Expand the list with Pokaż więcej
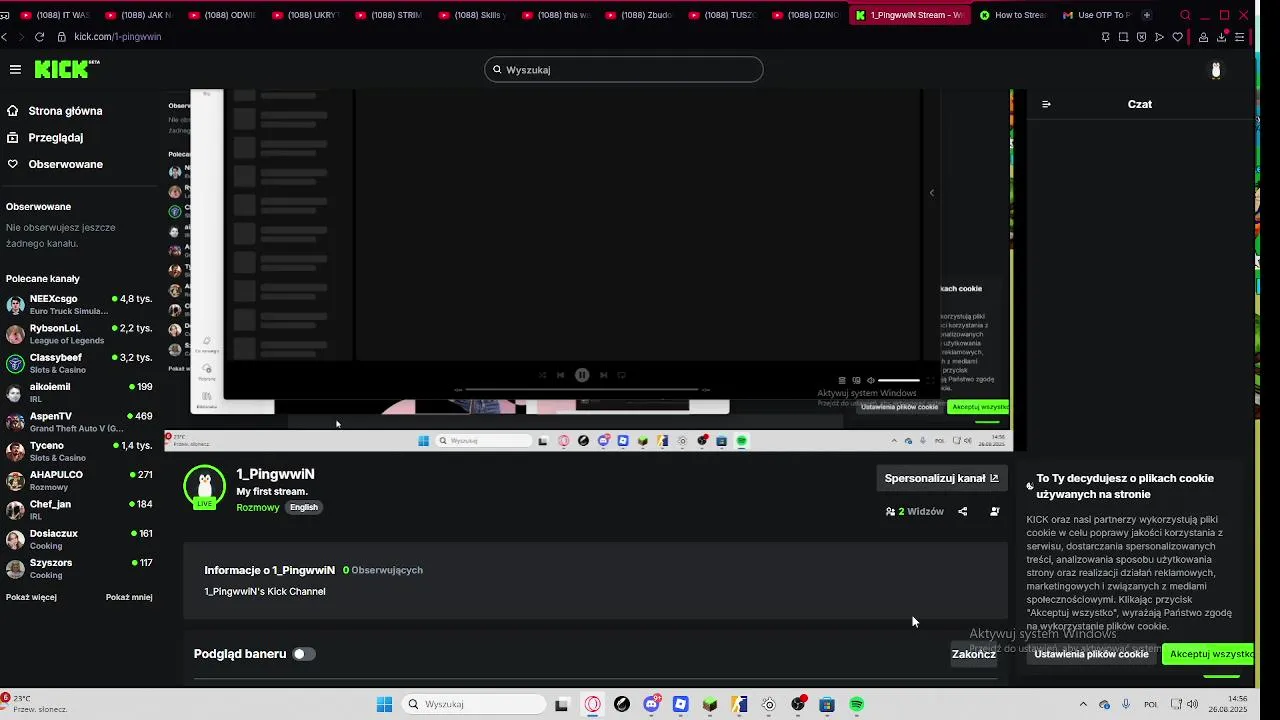Image resolution: width=1280 pixels, height=720 pixels. (31, 597)
